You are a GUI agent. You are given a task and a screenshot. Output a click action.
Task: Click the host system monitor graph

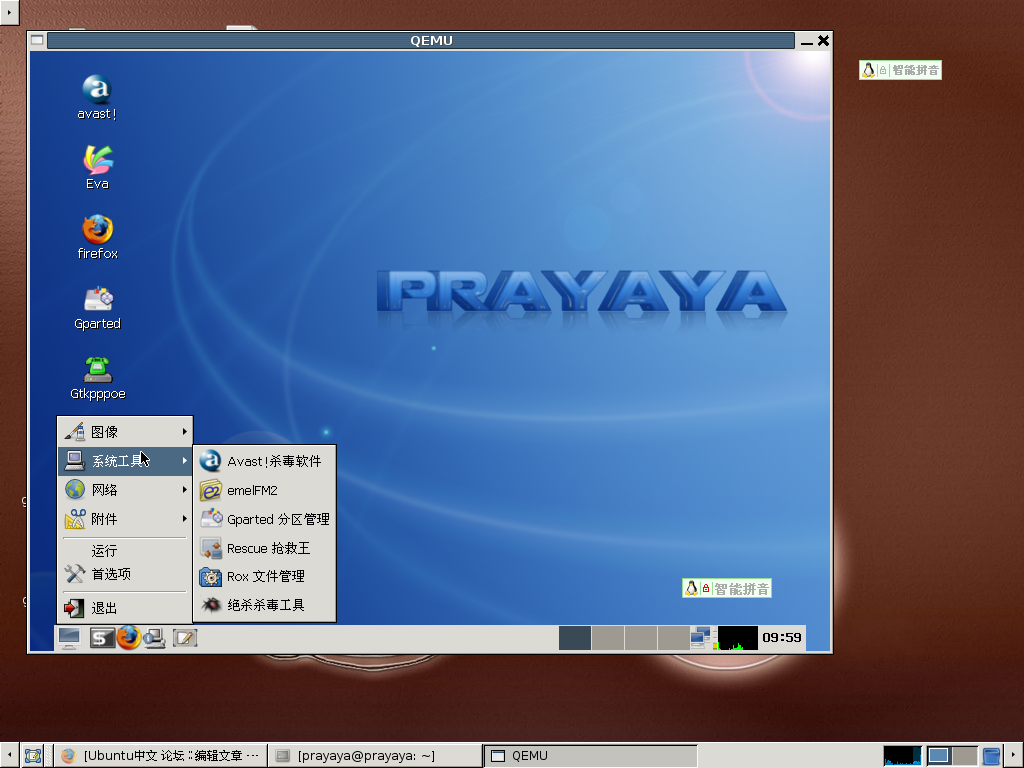point(903,756)
